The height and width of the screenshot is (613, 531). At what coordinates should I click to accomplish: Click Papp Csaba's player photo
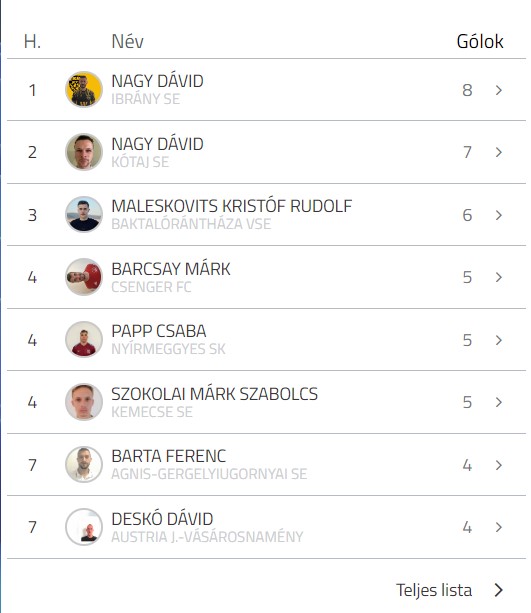tap(84, 339)
